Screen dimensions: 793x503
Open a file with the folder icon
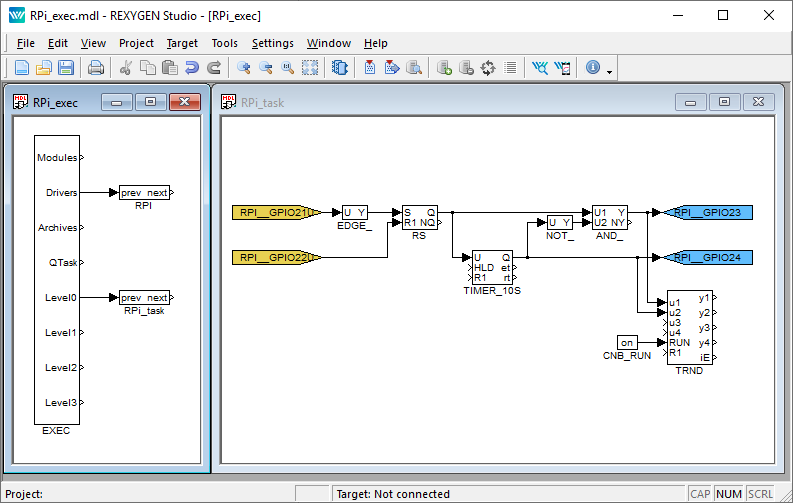[44, 68]
